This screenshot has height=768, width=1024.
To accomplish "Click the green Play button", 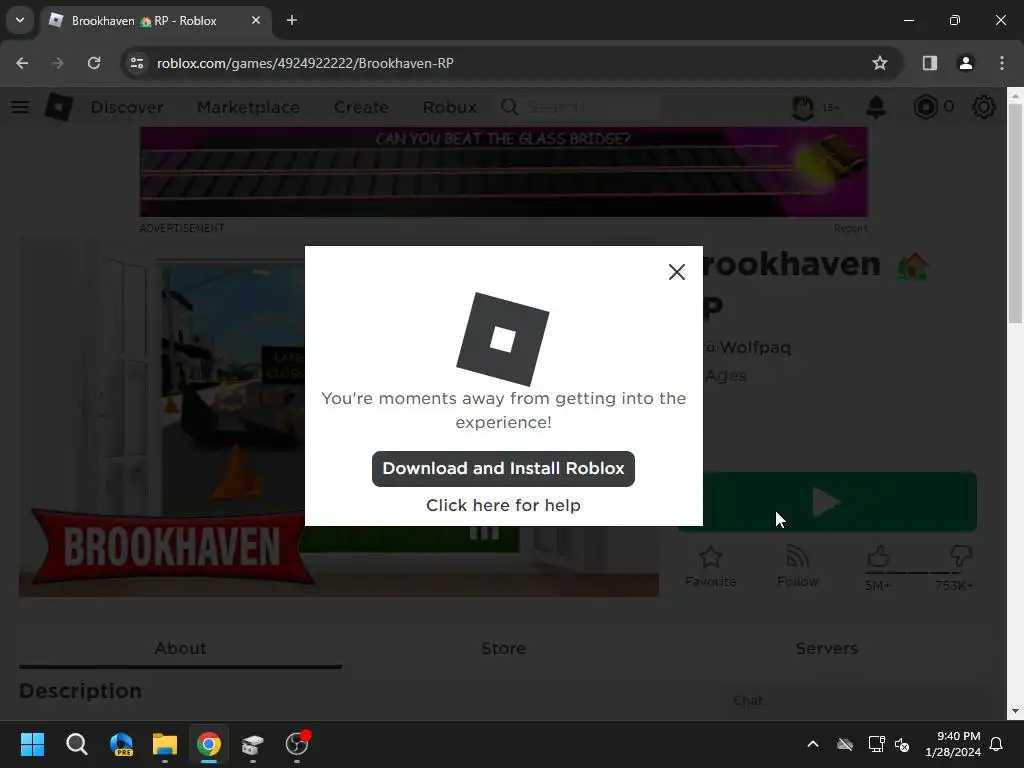I will [x=827, y=502].
